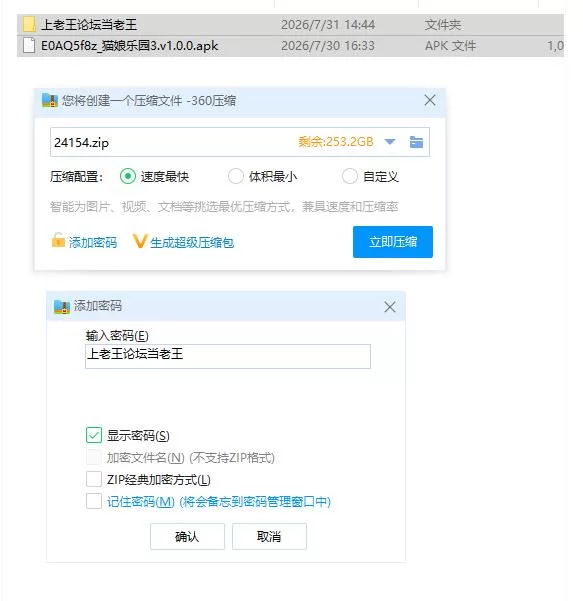Select the 自定义 compression option

tap(350, 176)
